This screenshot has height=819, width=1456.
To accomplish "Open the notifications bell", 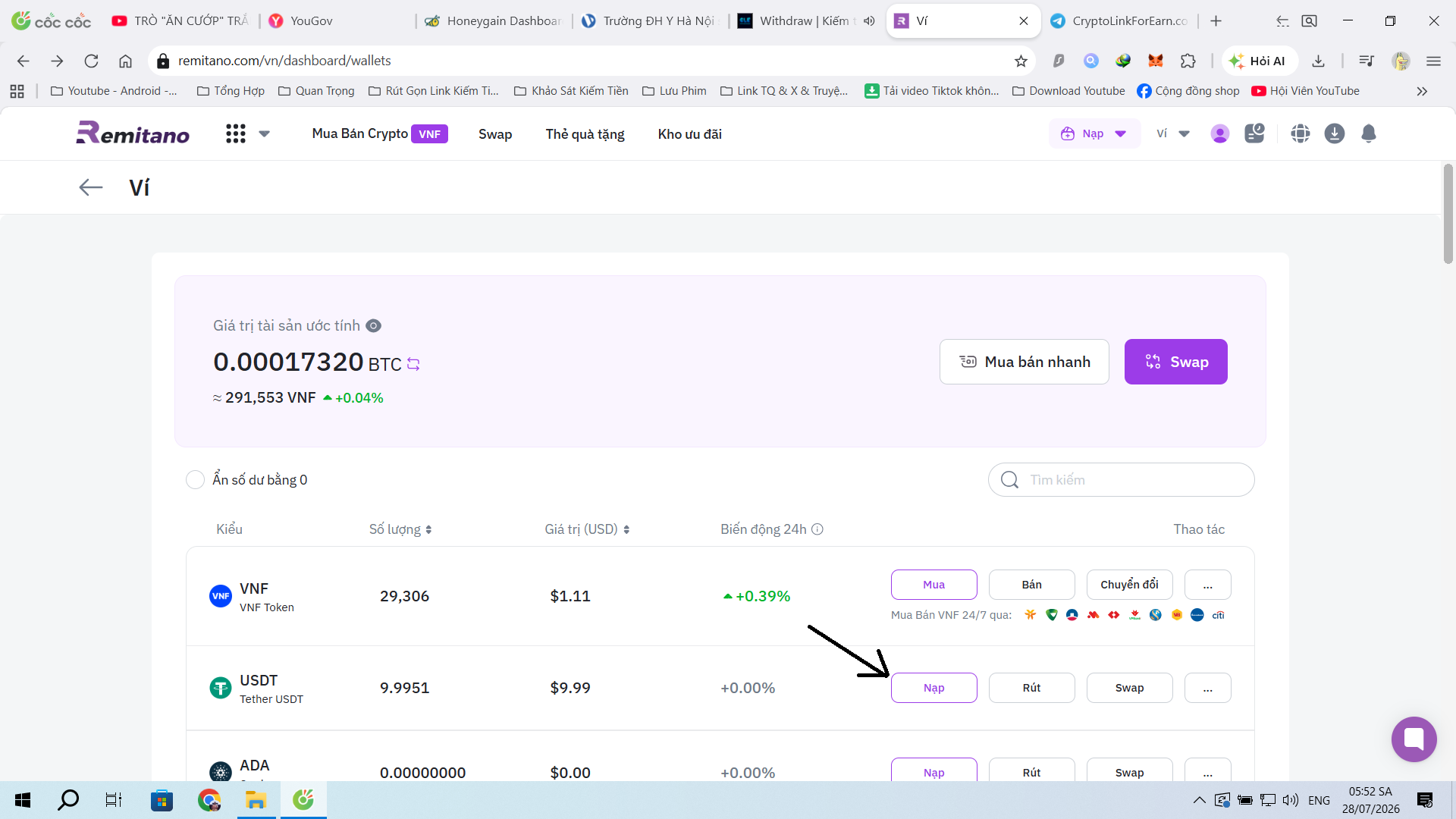I will click(1369, 133).
